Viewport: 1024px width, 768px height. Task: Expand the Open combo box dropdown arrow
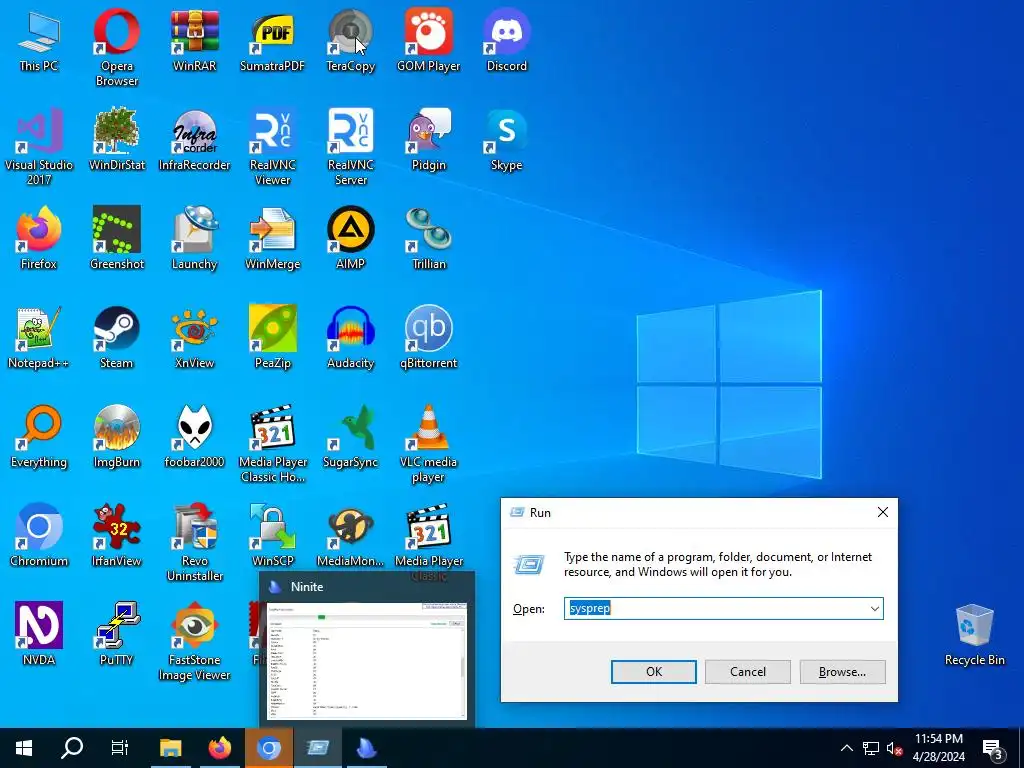[874, 609]
